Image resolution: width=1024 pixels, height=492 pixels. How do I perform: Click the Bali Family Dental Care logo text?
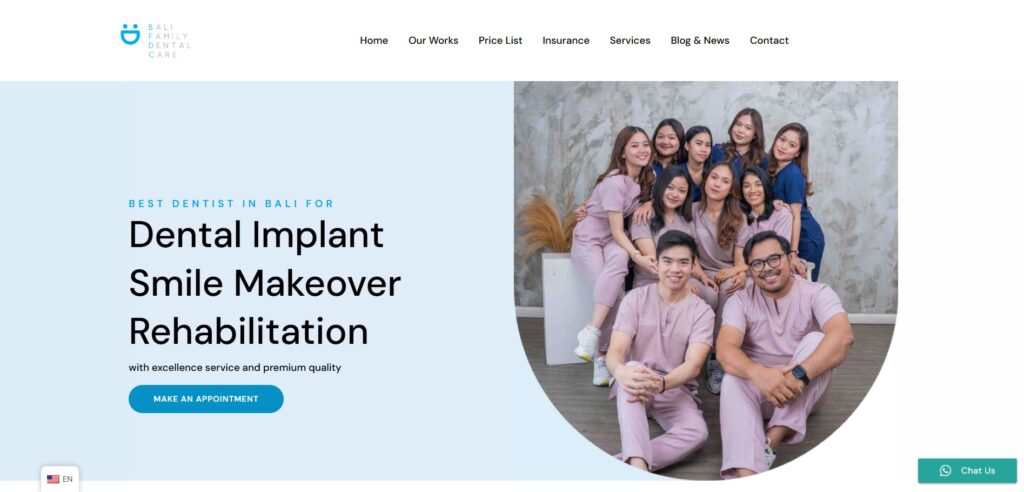click(169, 41)
